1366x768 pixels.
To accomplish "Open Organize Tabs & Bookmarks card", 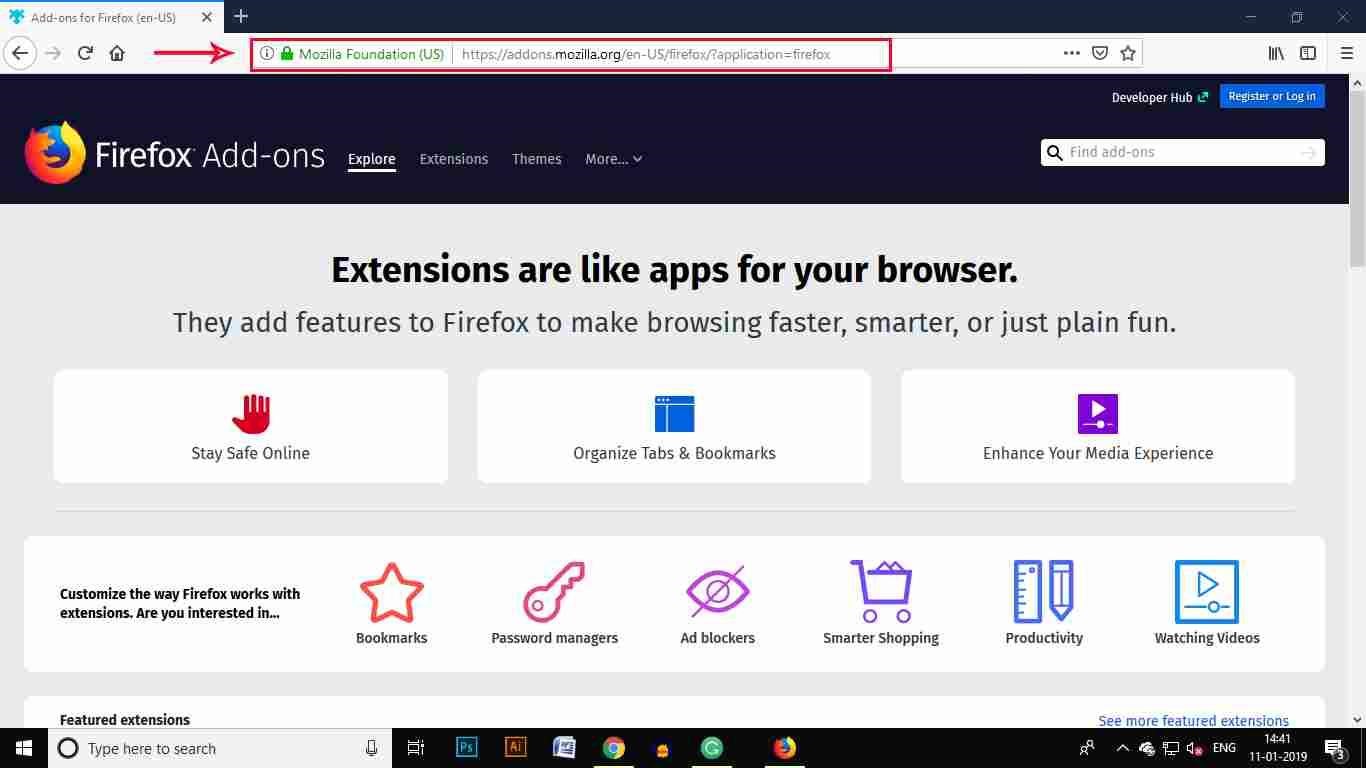I will pos(674,426).
